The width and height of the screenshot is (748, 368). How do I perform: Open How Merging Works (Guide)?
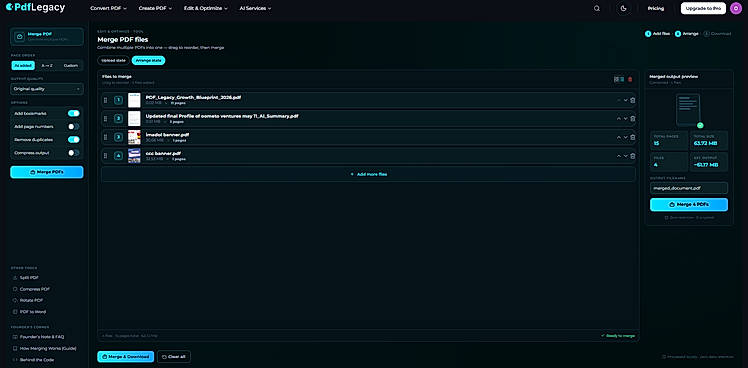click(x=44, y=348)
